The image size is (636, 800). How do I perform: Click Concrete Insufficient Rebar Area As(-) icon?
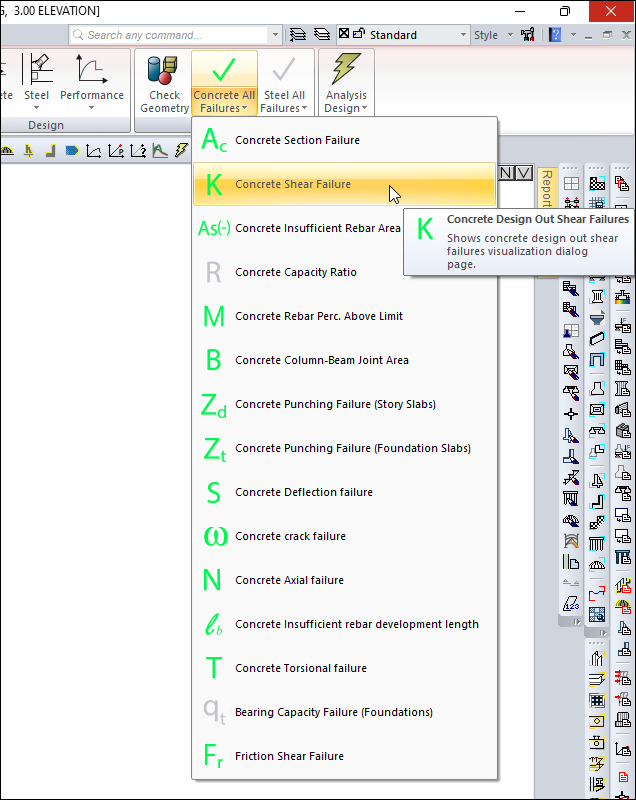214,228
